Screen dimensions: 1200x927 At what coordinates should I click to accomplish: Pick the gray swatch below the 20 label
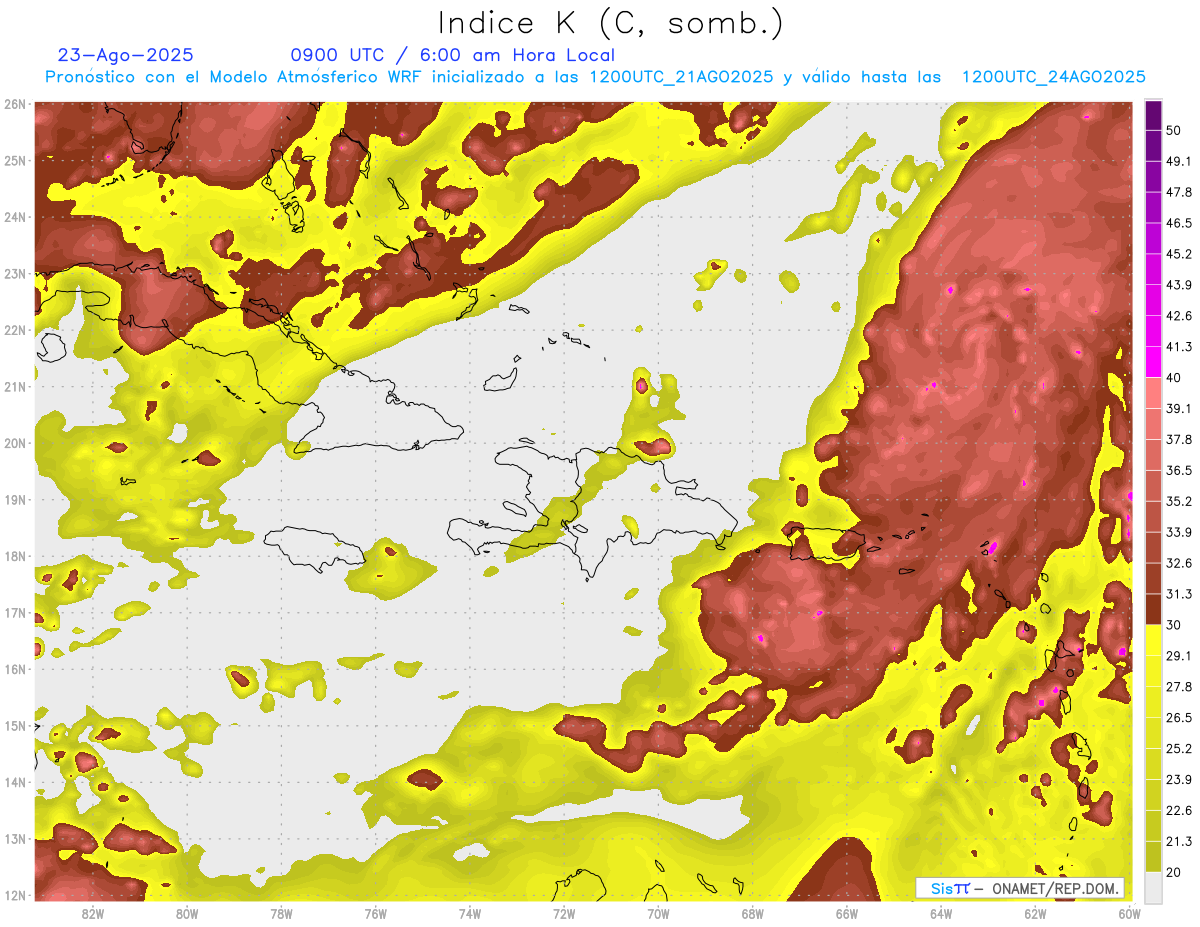[1153, 887]
